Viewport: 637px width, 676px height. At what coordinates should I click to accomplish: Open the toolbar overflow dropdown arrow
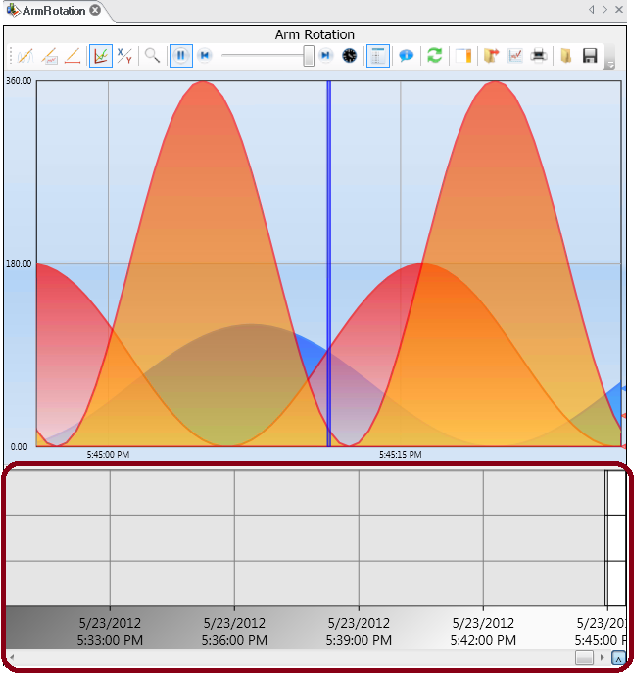coord(610,65)
